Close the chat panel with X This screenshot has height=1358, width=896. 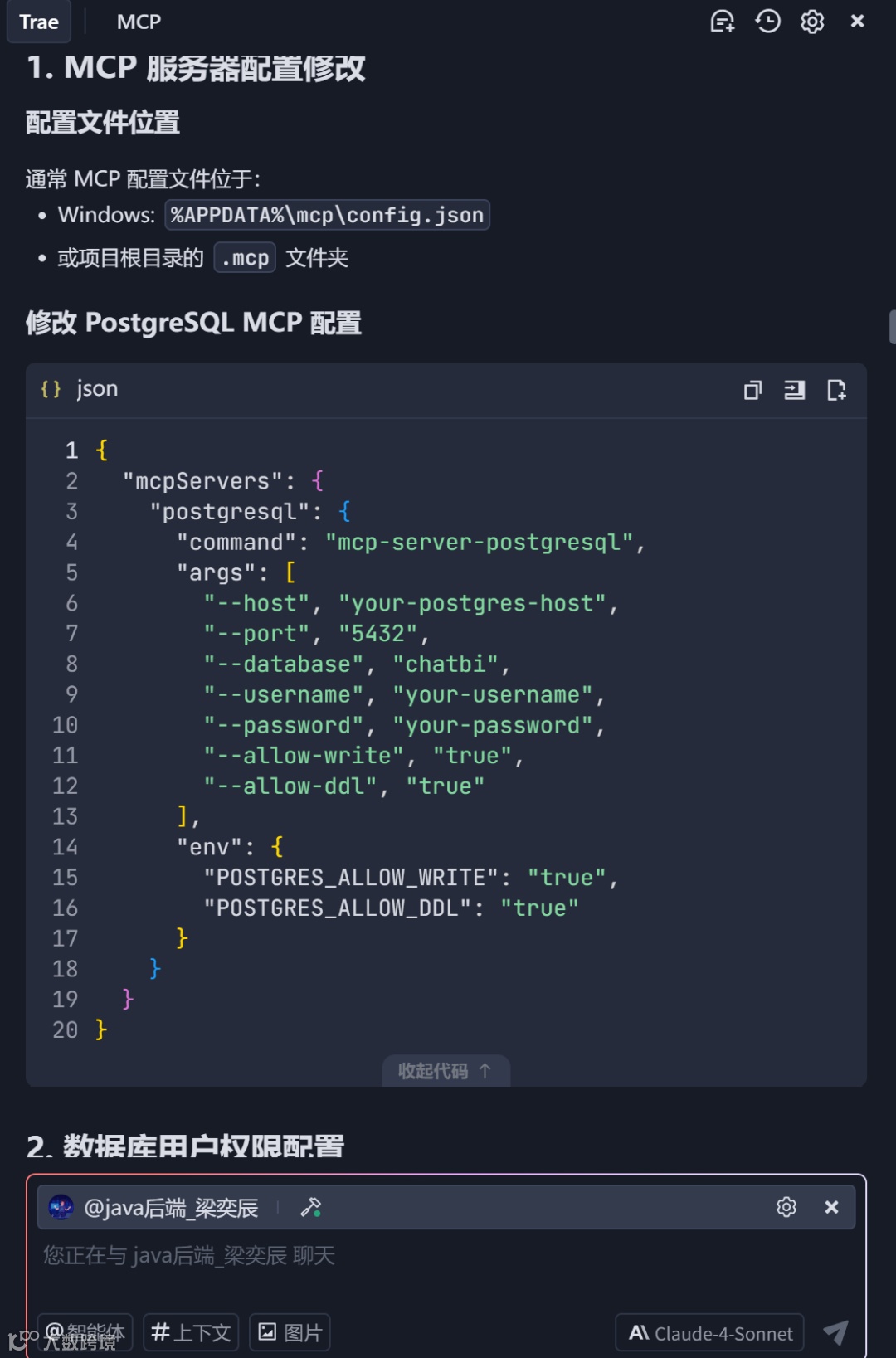pyautogui.click(x=858, y=22)
